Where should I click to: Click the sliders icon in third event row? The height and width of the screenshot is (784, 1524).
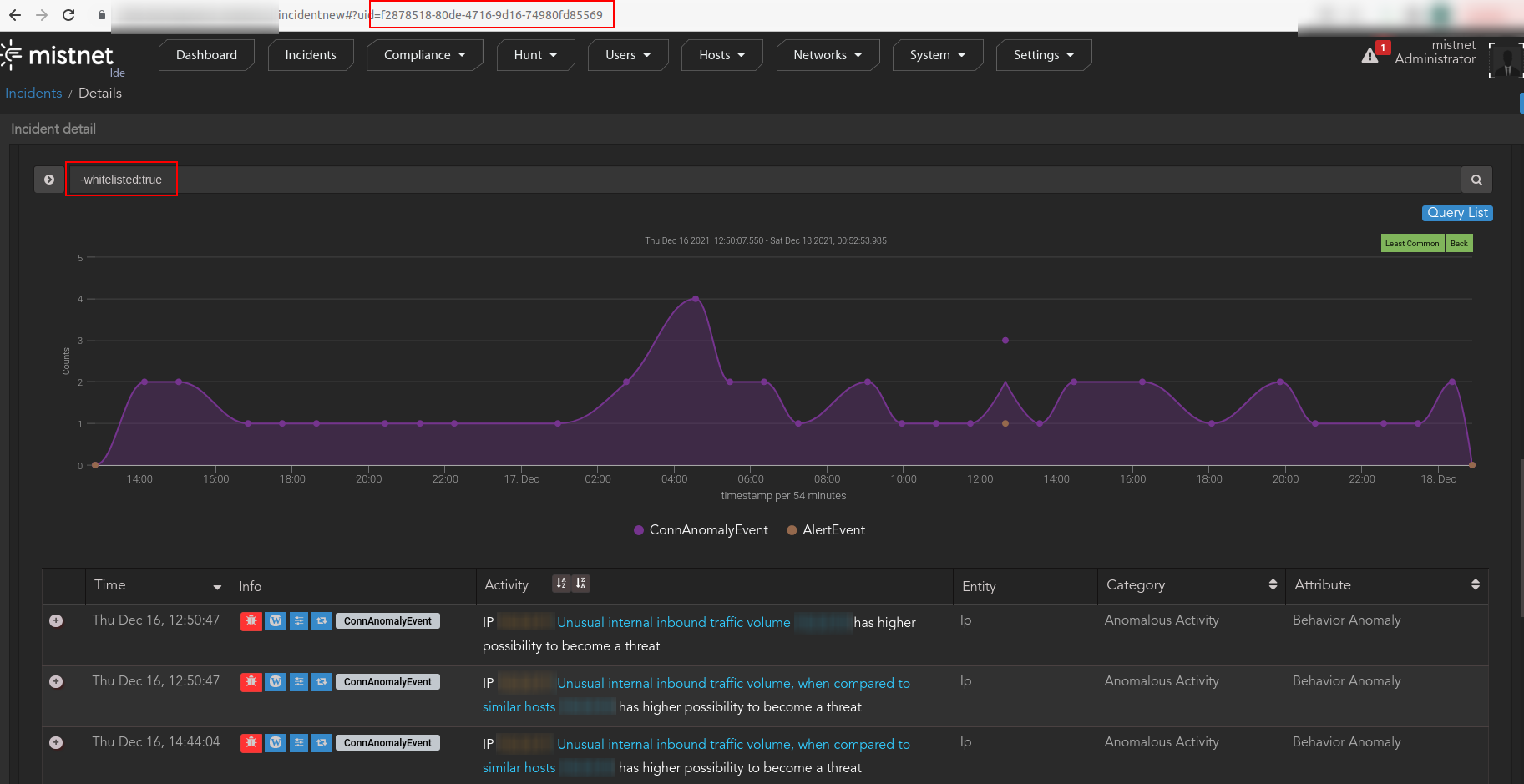tap(299, 743)
